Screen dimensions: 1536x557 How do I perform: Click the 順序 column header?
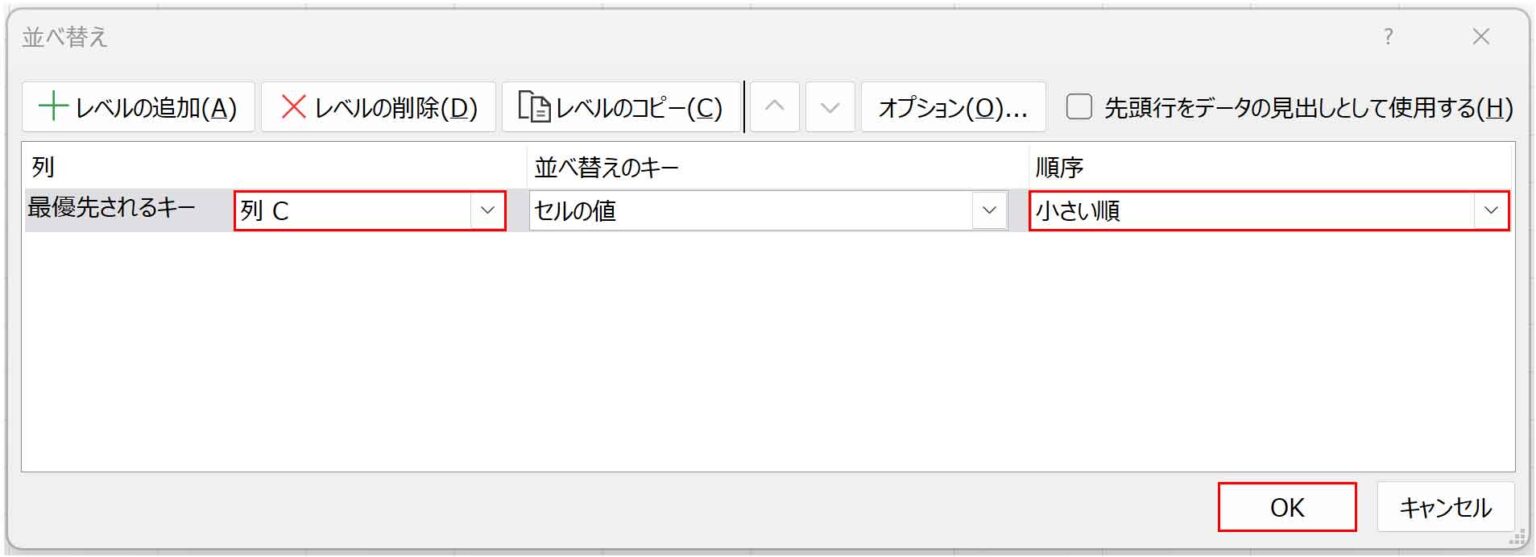click(1058, 166)
